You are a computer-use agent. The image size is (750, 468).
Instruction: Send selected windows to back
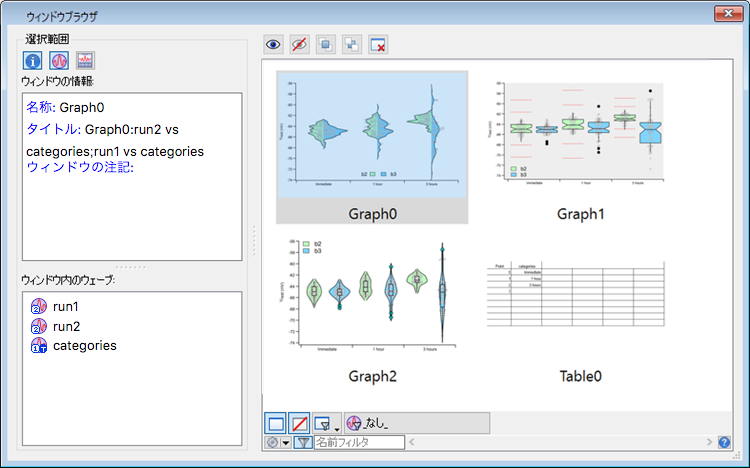point(352,45)
